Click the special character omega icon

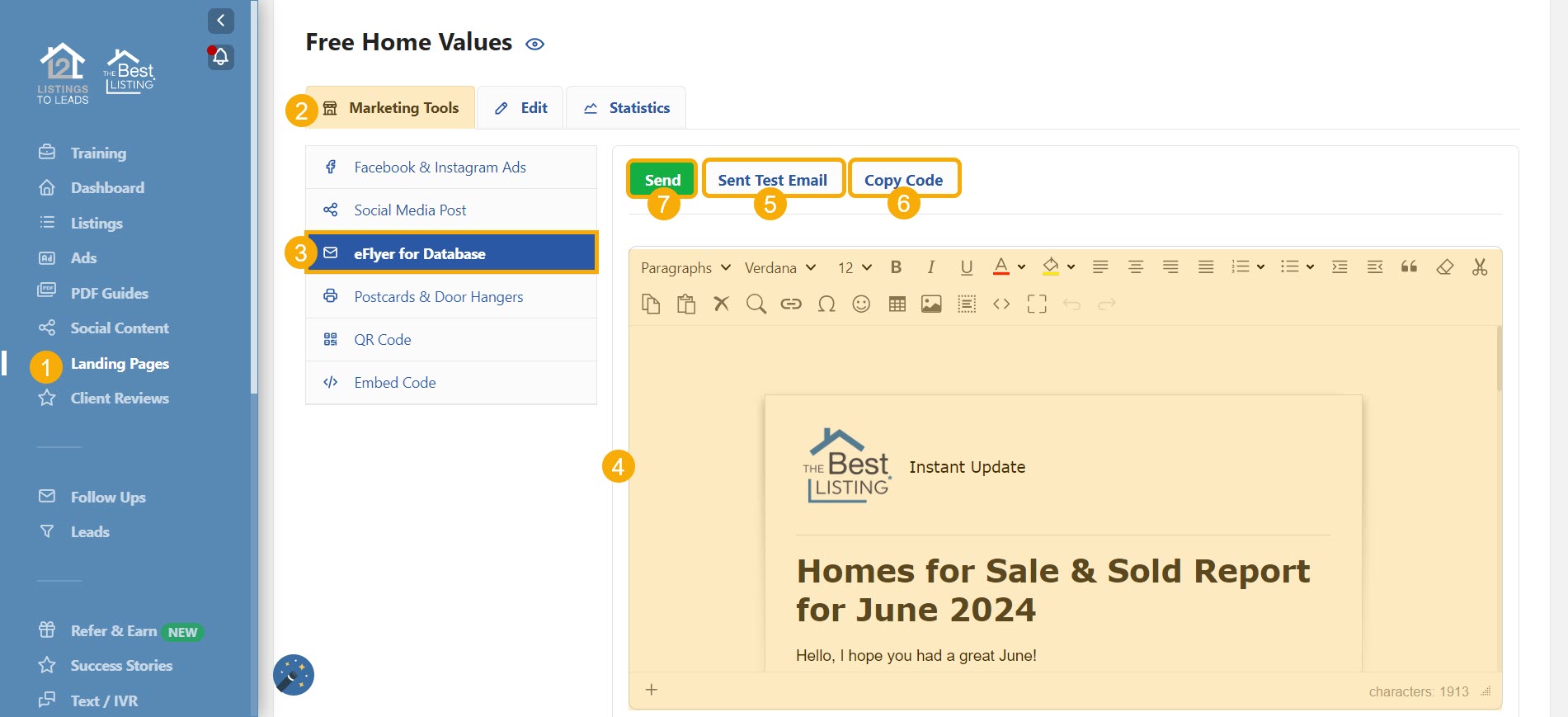826,304
